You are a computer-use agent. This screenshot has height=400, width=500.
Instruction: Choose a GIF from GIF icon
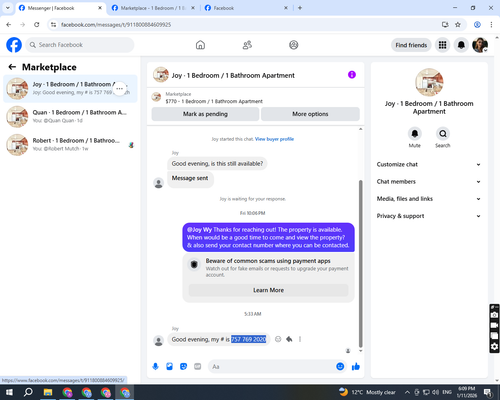198,367
